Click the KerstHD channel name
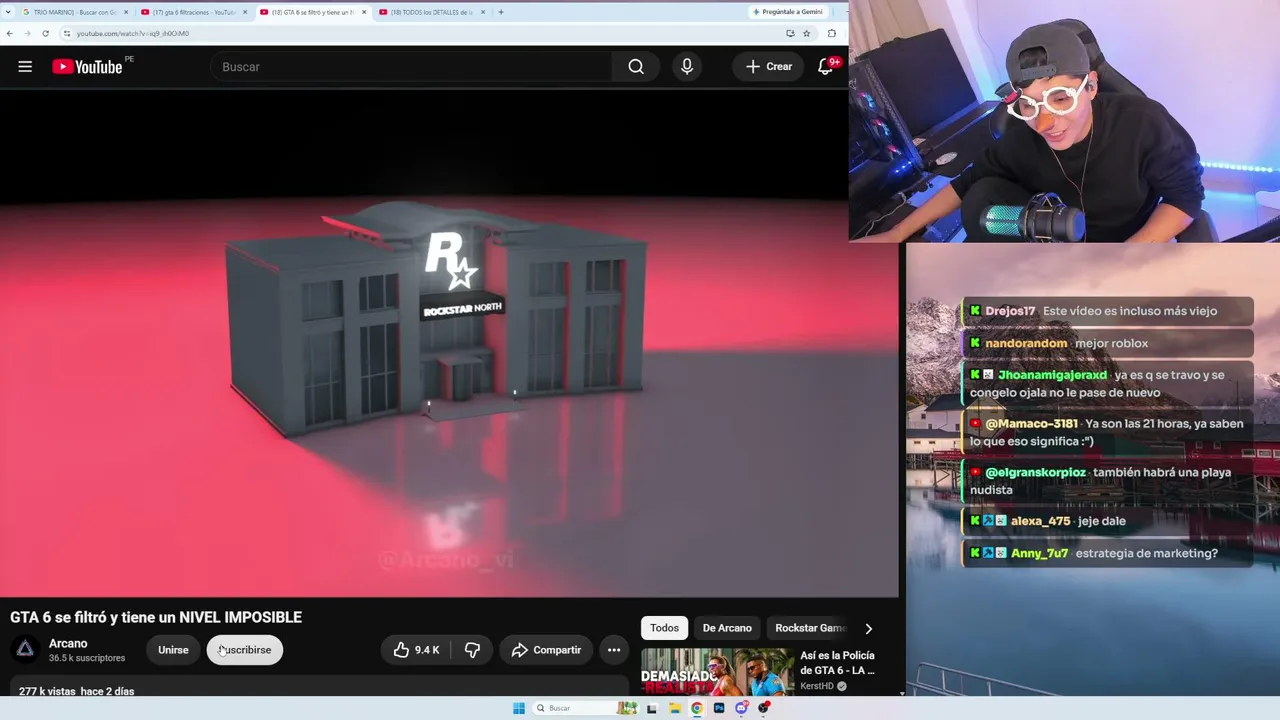 (x=817, y=687)
